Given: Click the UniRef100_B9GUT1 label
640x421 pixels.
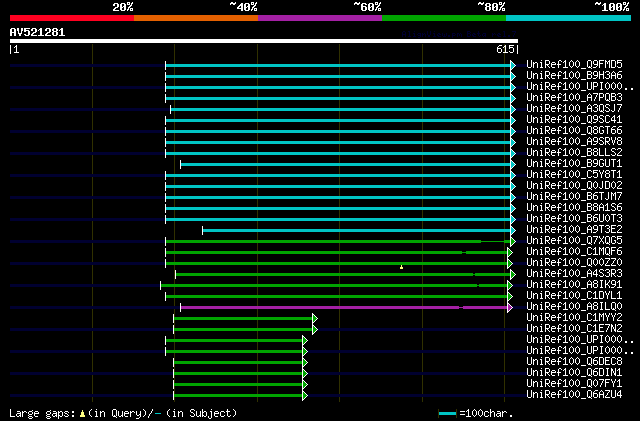Looking at the screenshot, I should click(x=574, y=164).
